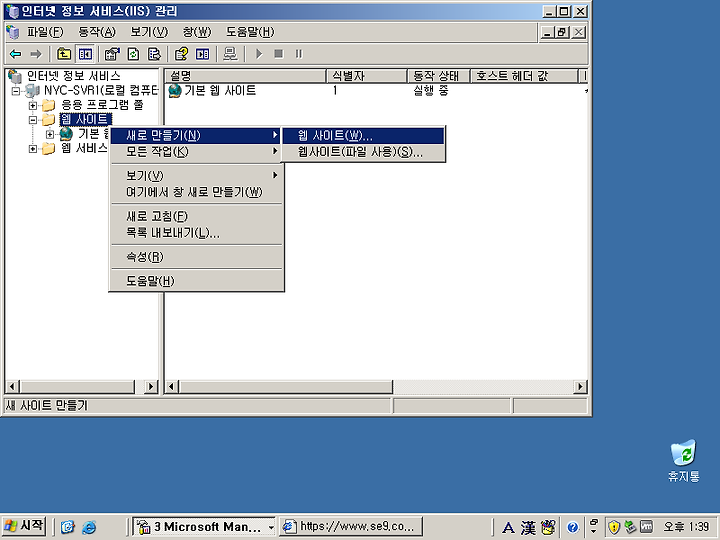Screen dimensions: 720x540
Task: Open the 창(W) menu
Action: [197, 32]
